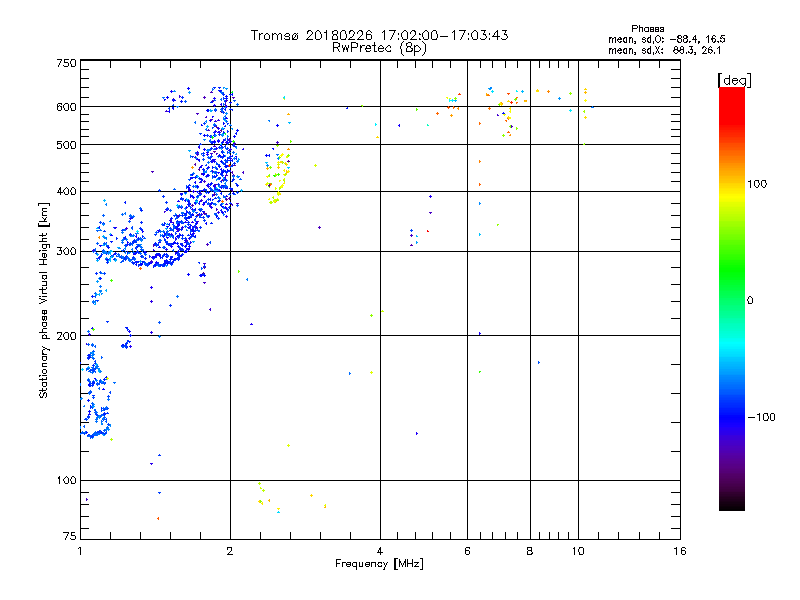The width and height of the screenshot is (800, 600).
Task: Click the blue -100 region of the colorbar
Action: pyautogui.click(x=732, y=416)
